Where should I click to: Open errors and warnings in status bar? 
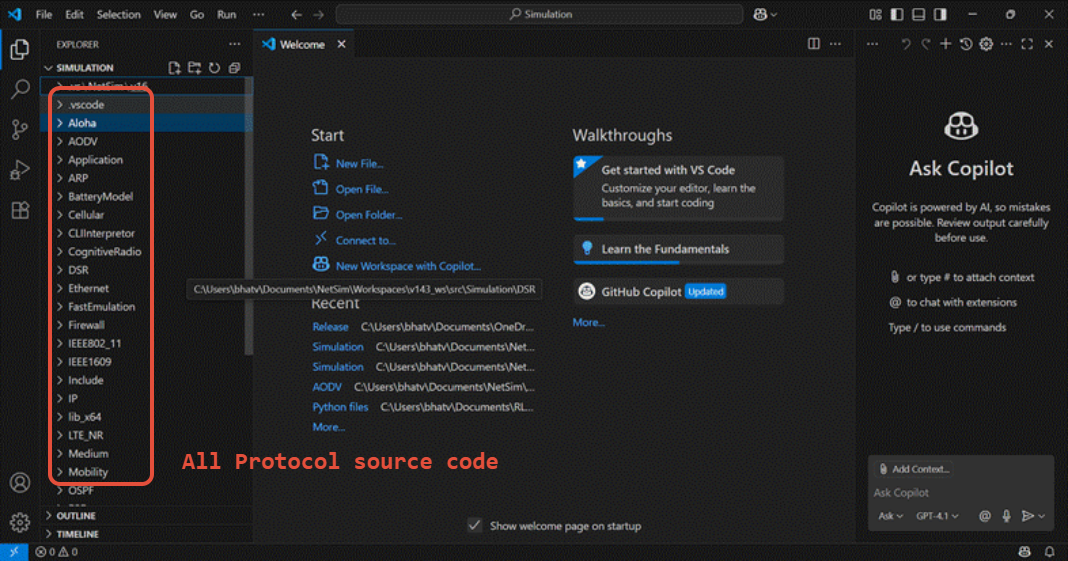point(57,551)
